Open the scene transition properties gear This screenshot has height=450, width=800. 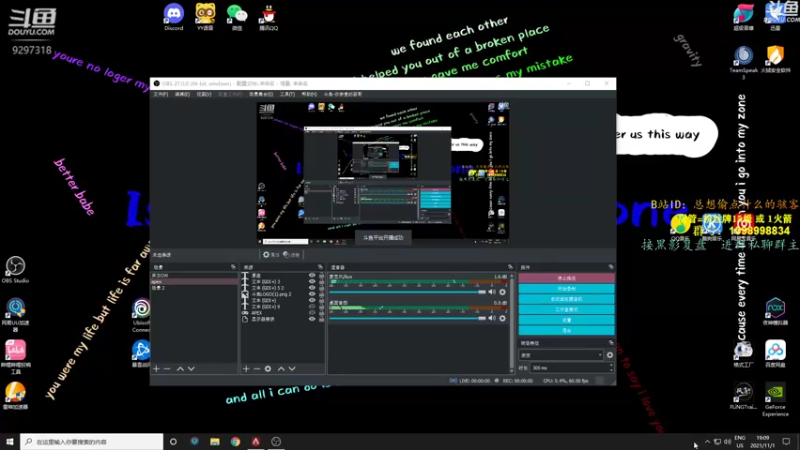pos(610,355)
